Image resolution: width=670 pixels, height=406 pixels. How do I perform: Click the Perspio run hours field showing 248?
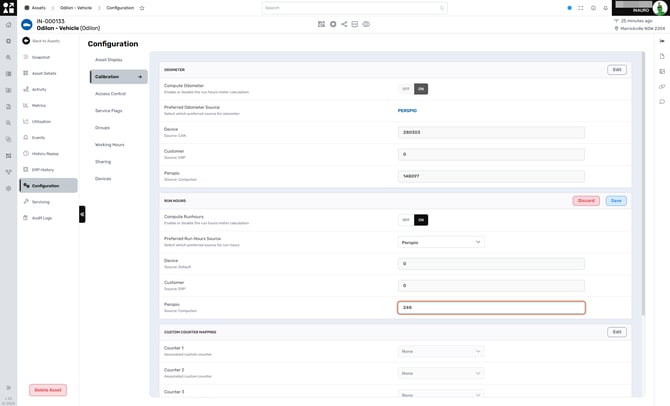click(x=491, y=308)
